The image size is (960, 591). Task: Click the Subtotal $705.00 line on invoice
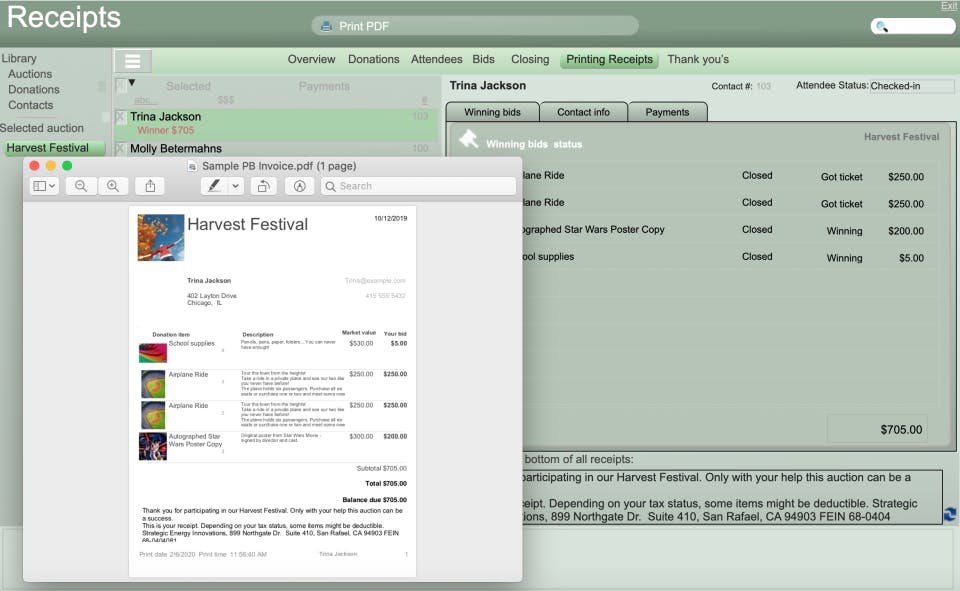(381, 468)
